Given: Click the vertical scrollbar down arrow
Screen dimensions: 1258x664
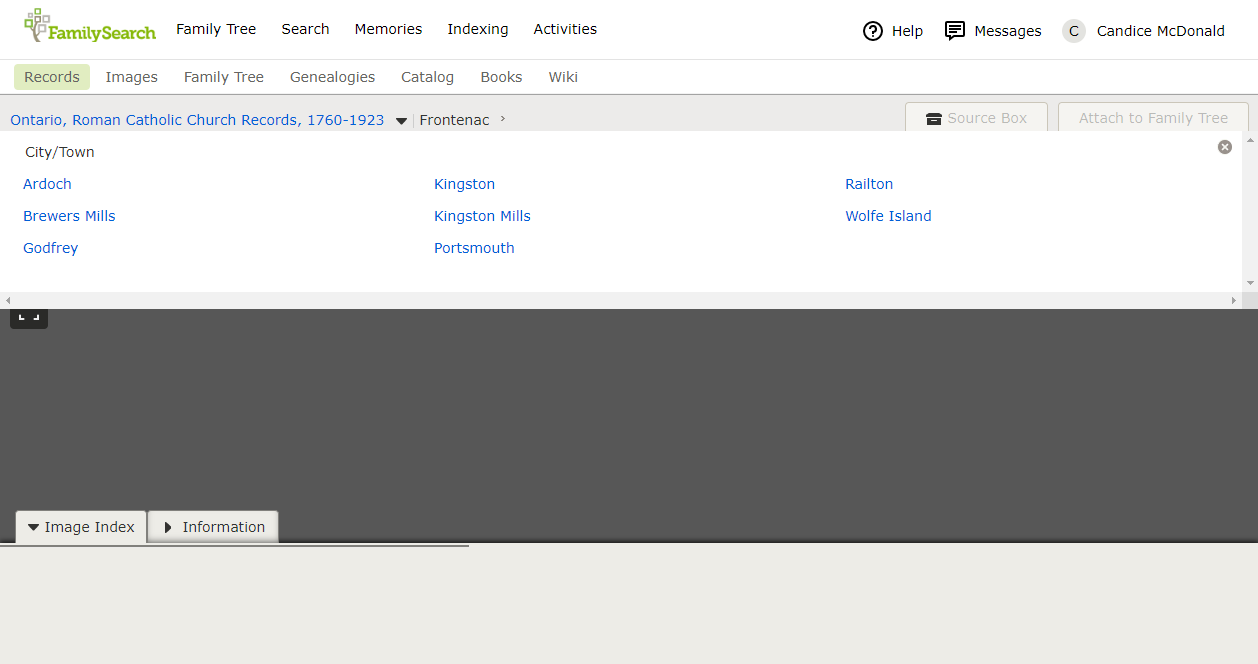Looking at the screenshot, I should 1250,283.
